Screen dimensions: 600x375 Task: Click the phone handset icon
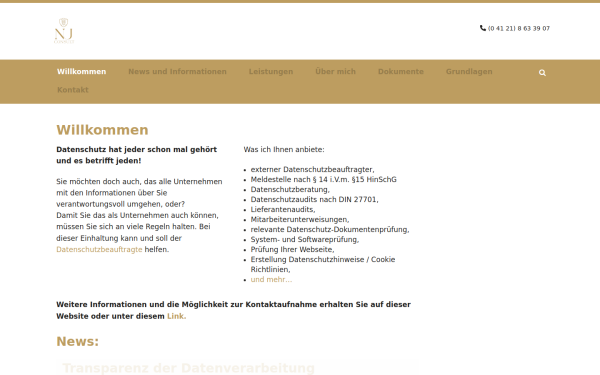tap(483, 28)
